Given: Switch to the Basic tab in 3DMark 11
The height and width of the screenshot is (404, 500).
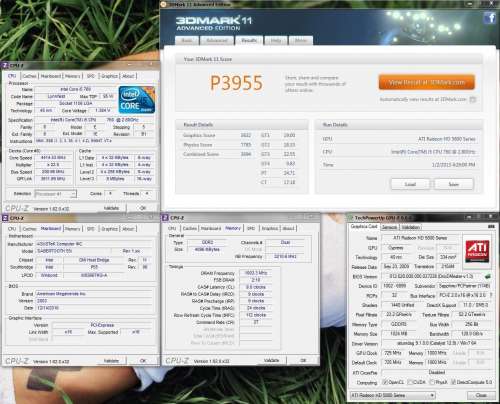Looking at the screenshot, I should pyautogui.click(x=187, y=40).
